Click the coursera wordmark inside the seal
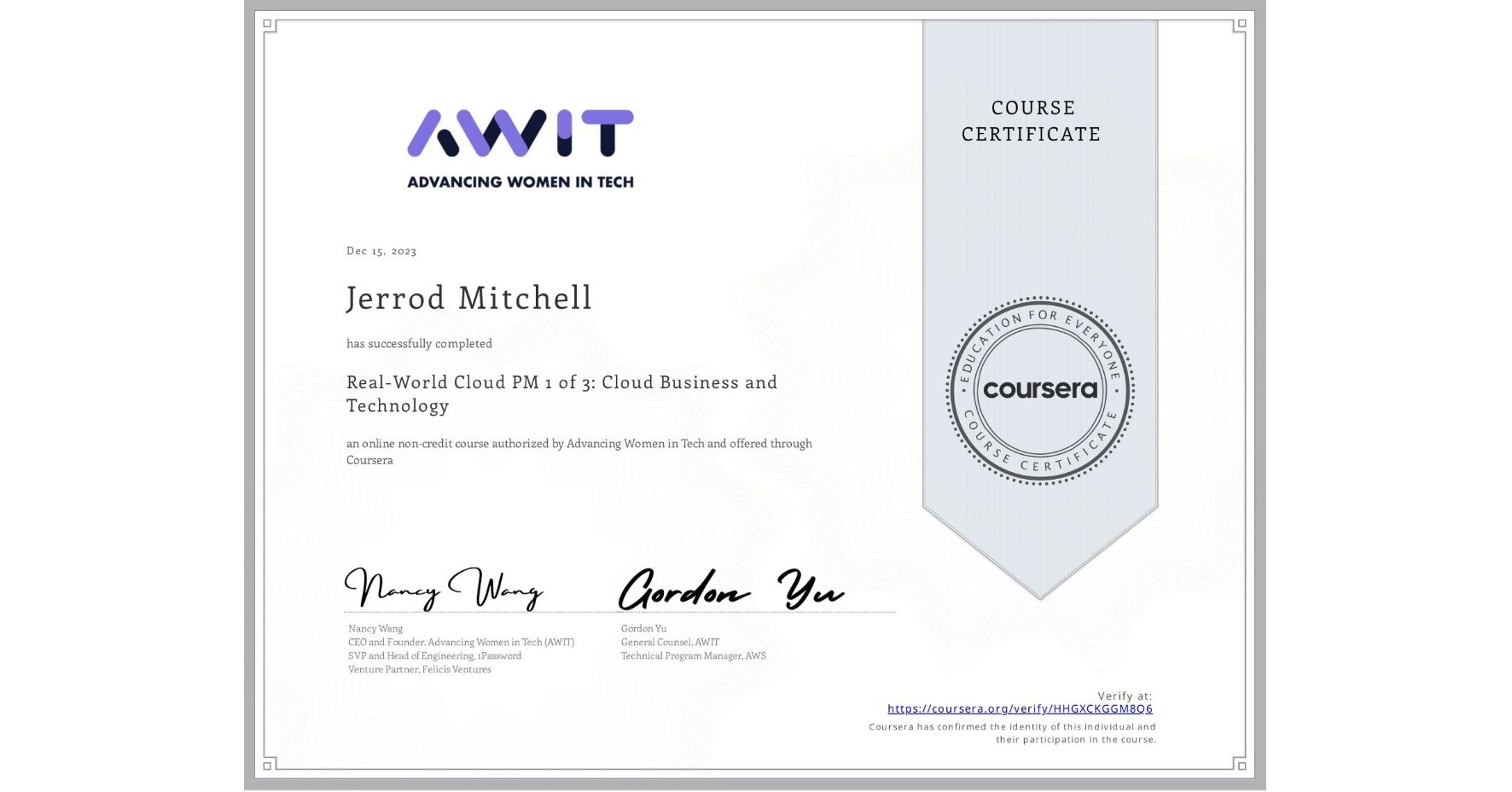Viewport: 1512px width, 792px height. (x=1039, y=388)
